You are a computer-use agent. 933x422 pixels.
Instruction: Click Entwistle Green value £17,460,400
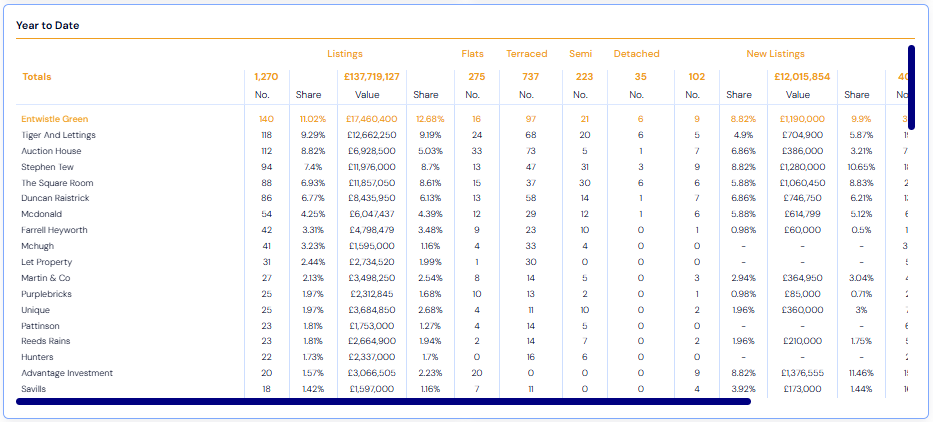click(x=371, y=119)
